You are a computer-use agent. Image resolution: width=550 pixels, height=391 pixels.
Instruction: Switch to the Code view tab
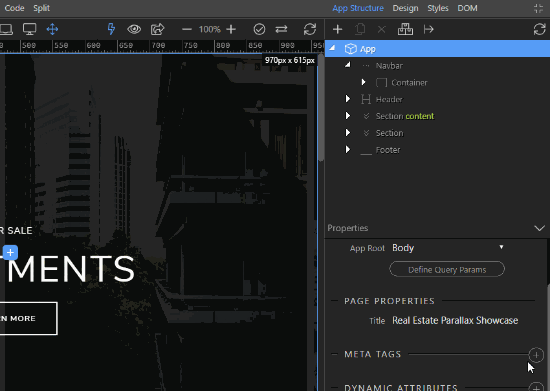click(14, 8)
